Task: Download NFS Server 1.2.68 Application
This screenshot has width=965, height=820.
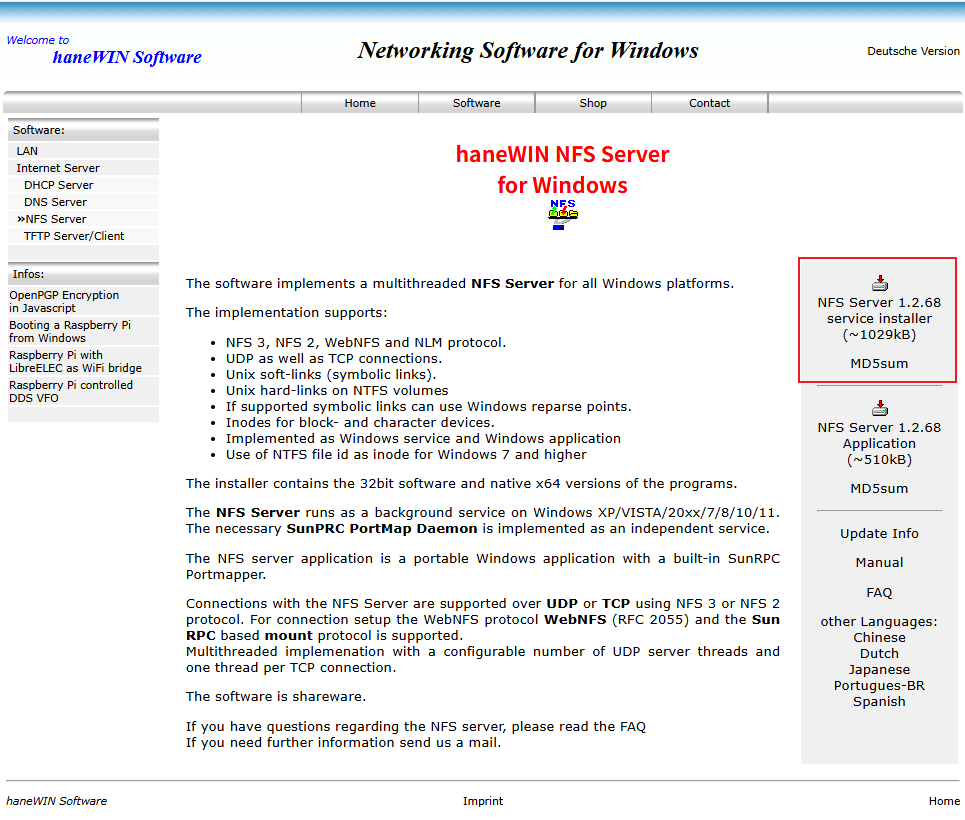Action: pyautogui.click(x=879, y=443)
